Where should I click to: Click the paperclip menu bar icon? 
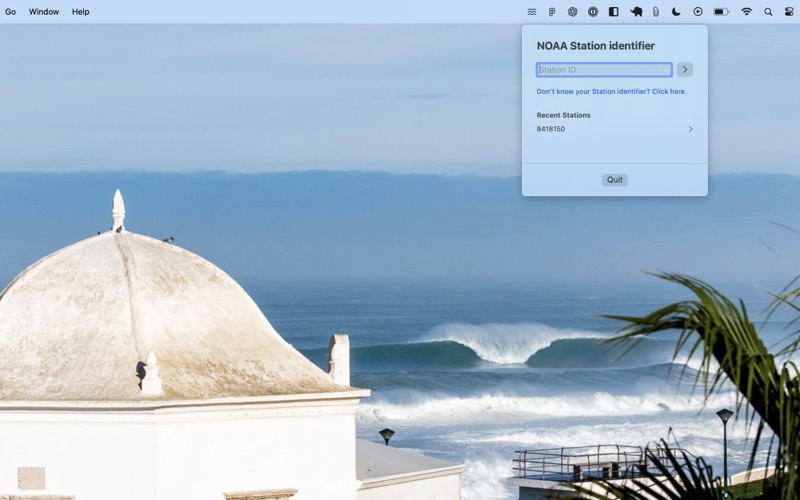(656, 12)
